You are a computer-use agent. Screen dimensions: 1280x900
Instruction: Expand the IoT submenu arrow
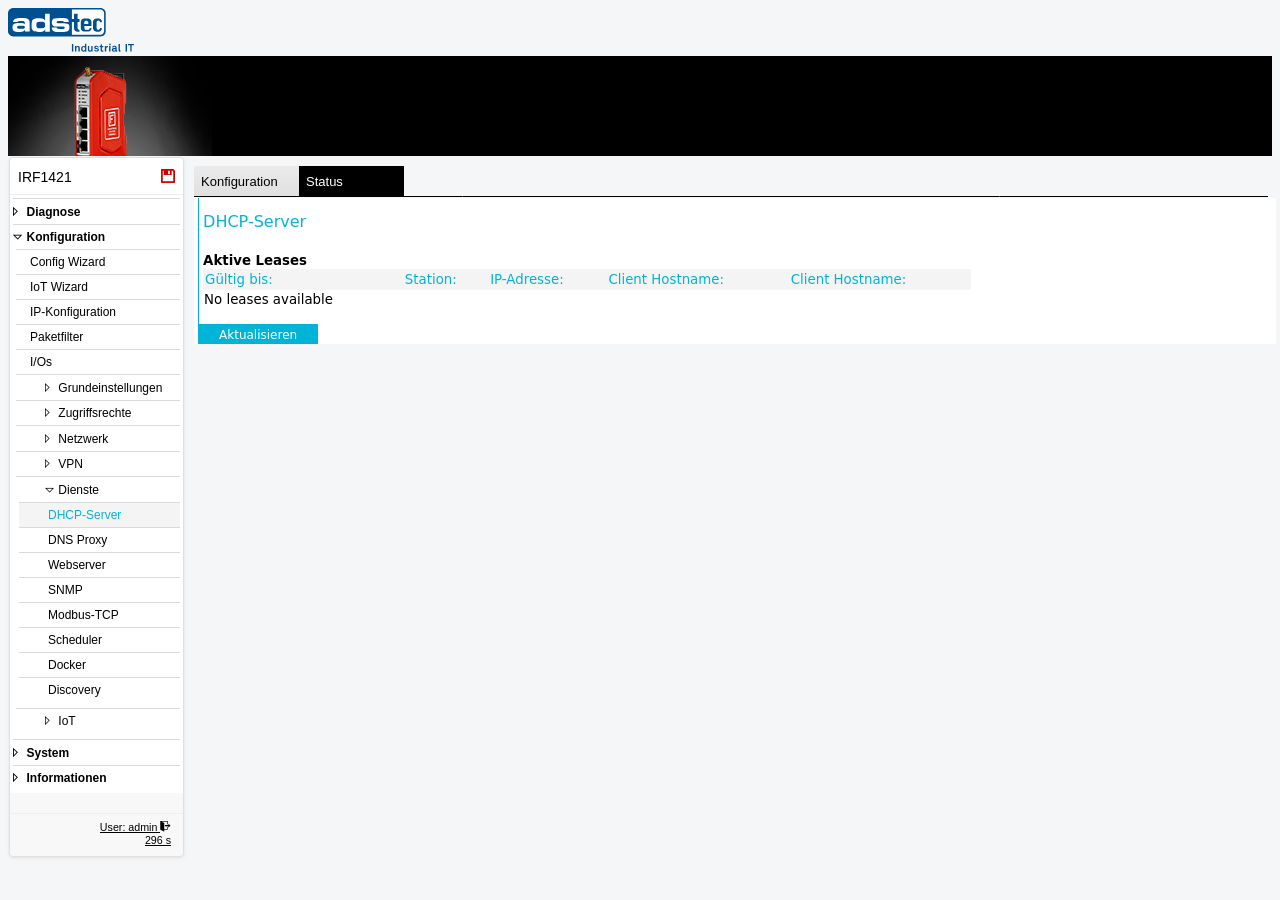click(47, 721)
